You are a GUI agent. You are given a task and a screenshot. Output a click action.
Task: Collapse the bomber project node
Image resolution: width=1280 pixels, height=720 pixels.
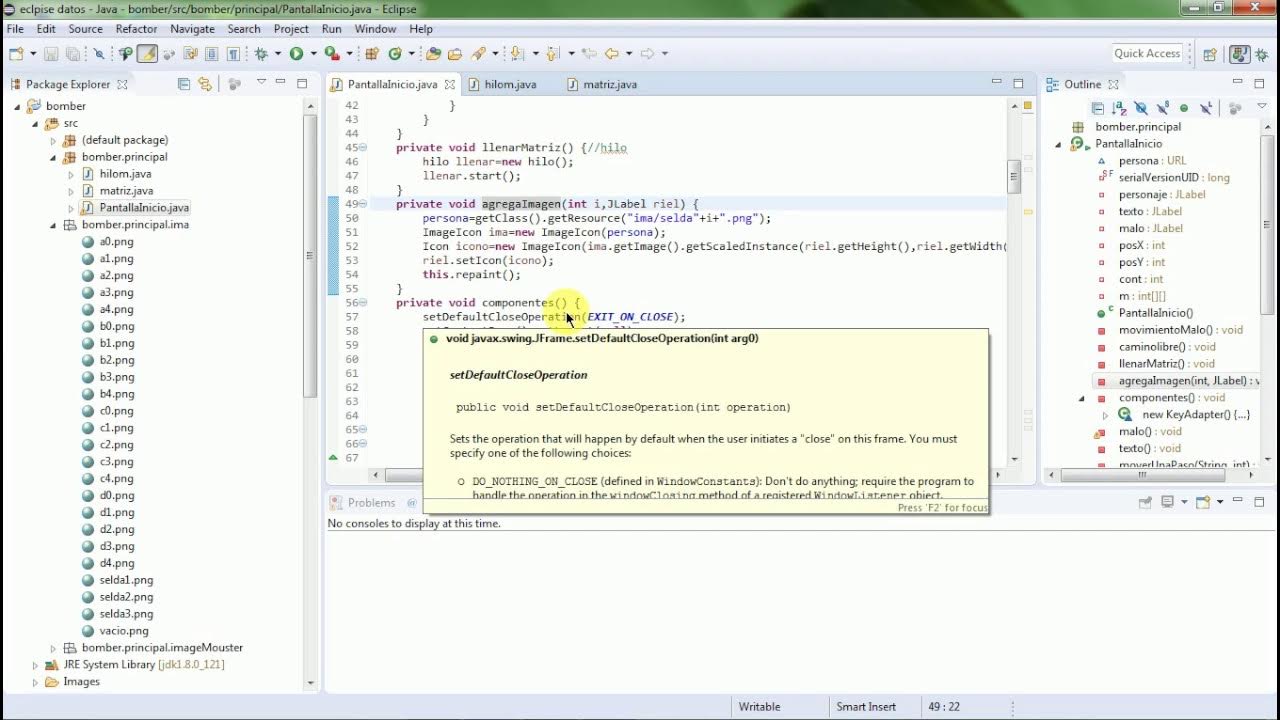(x=18, y=106)
